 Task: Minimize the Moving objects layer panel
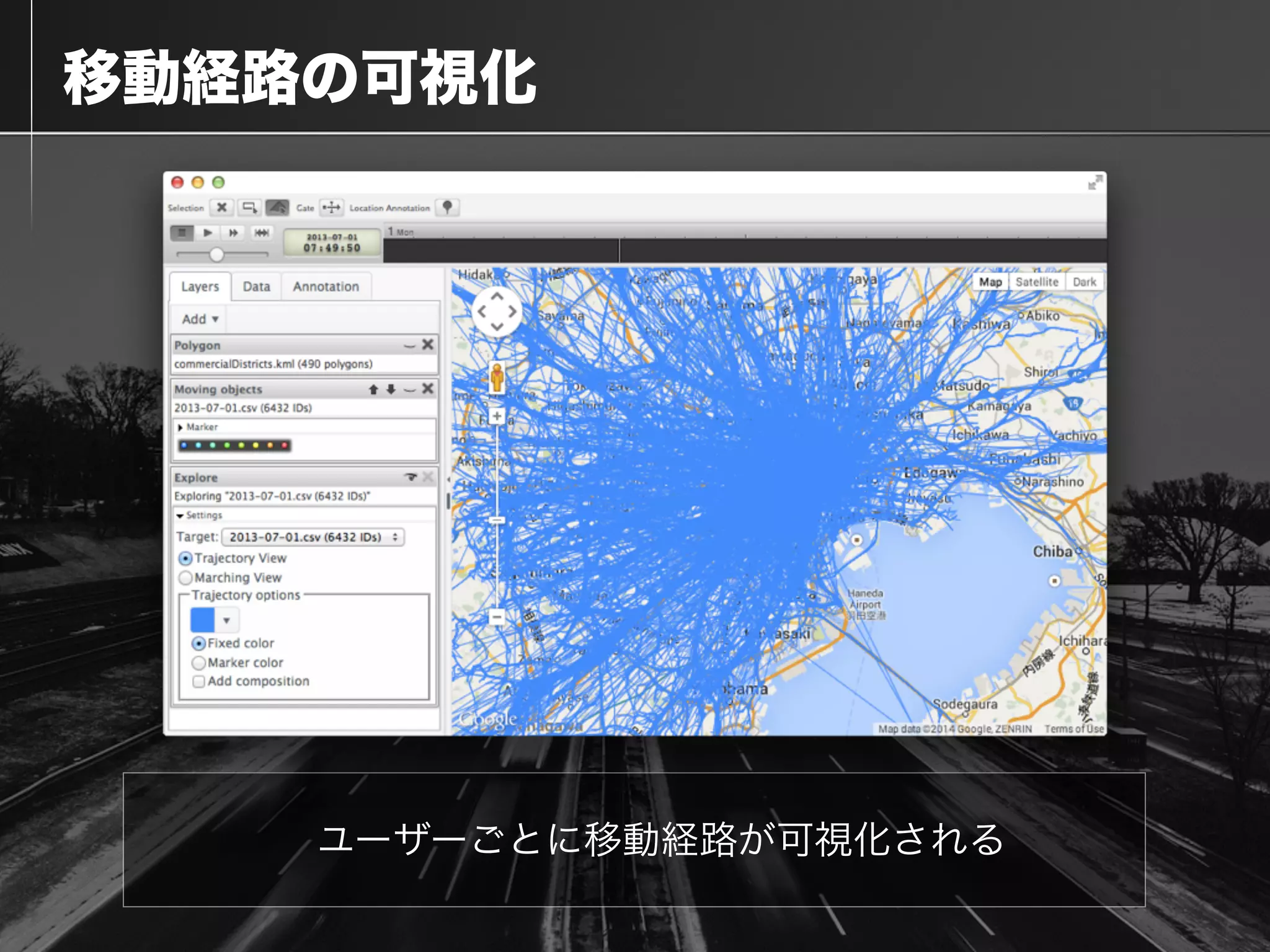409,390
